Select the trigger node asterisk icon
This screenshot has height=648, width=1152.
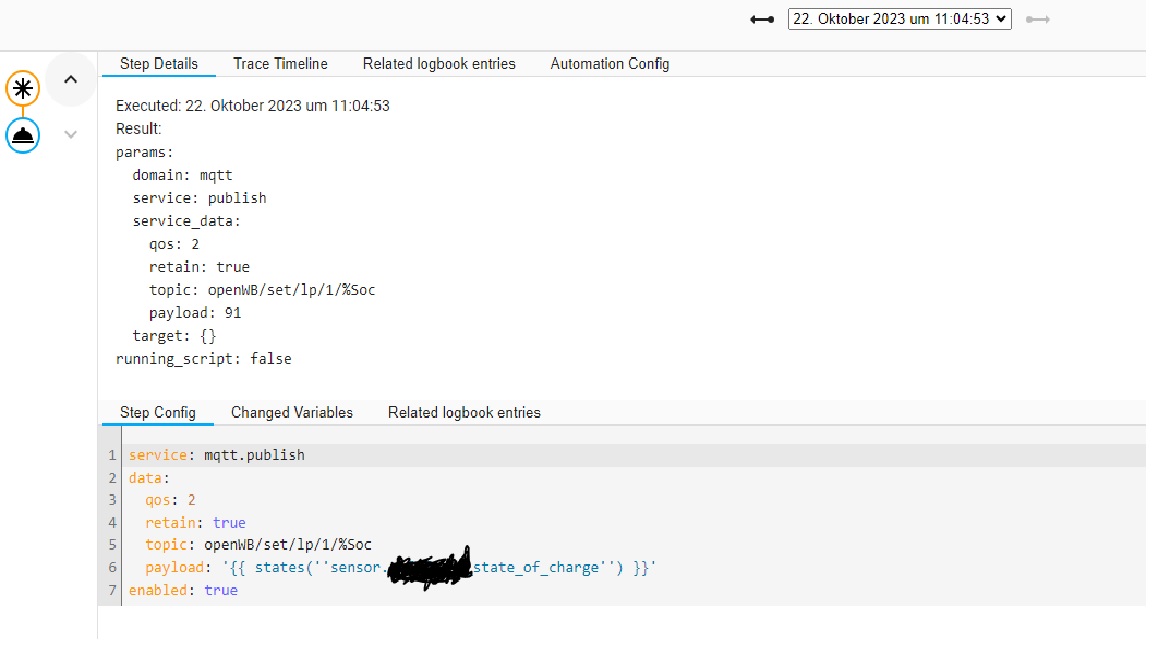(23, 88)
